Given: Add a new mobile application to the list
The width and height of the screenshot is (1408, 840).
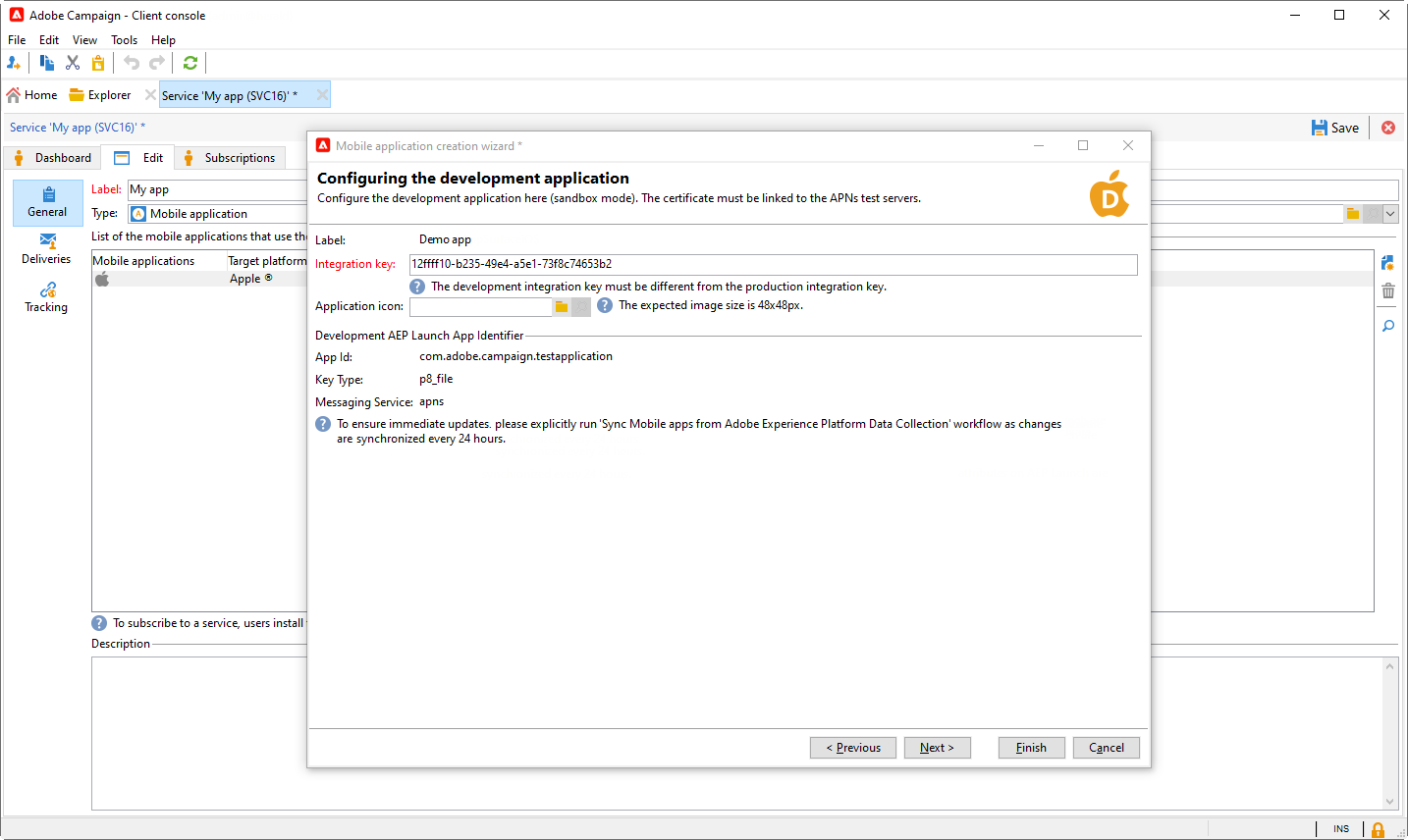Looking at the screenshot, I should (x=1388, y=263).
